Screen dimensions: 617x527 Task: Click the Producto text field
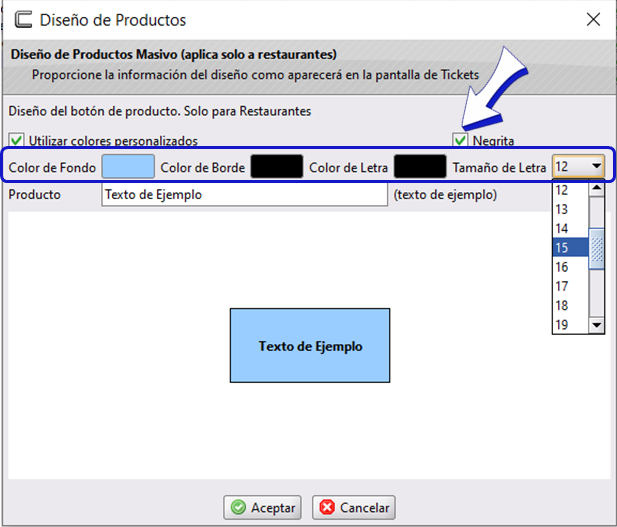[244, 194]
